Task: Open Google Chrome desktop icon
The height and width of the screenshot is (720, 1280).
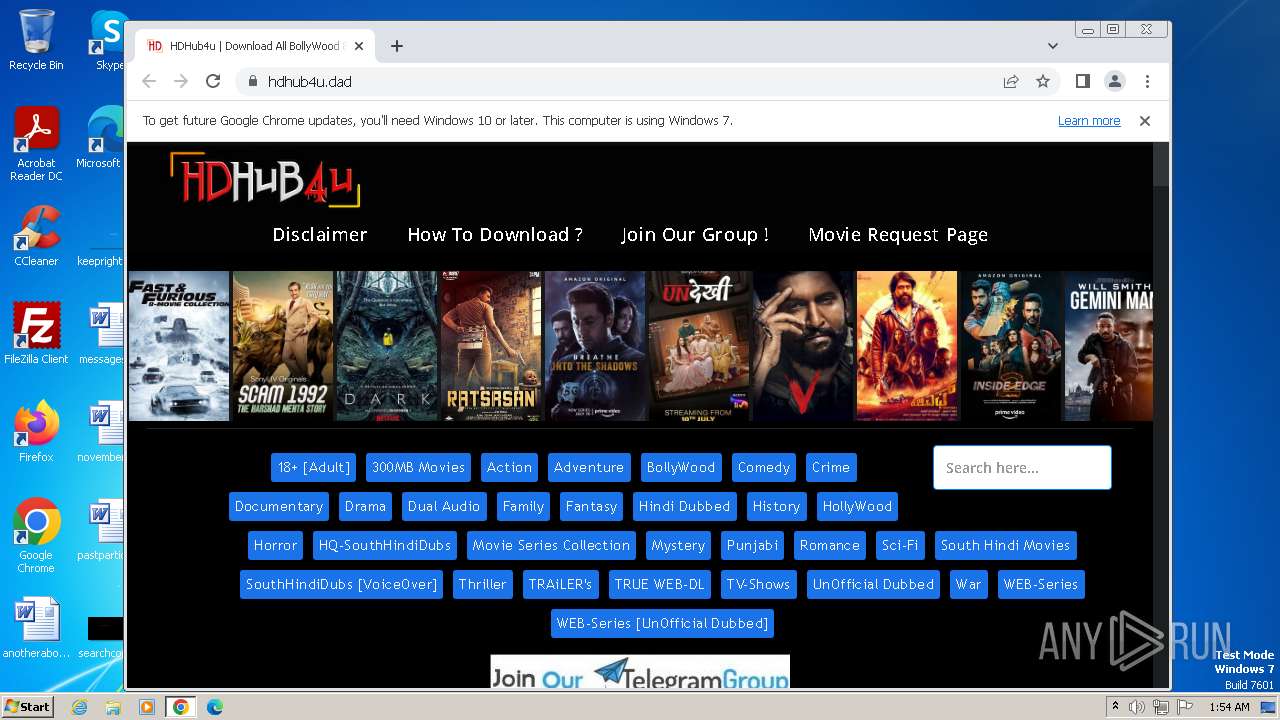Action: (x=36, y=535)
